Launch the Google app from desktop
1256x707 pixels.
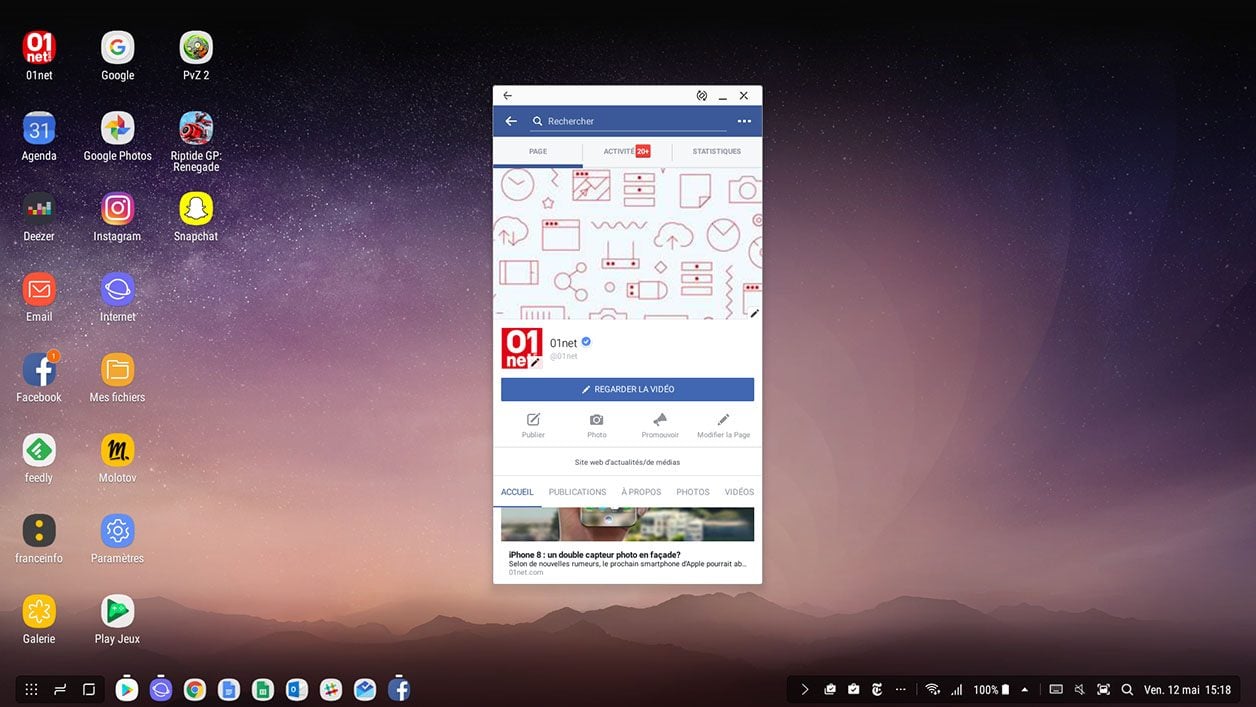pyautogui.click(x=117, y=48)
